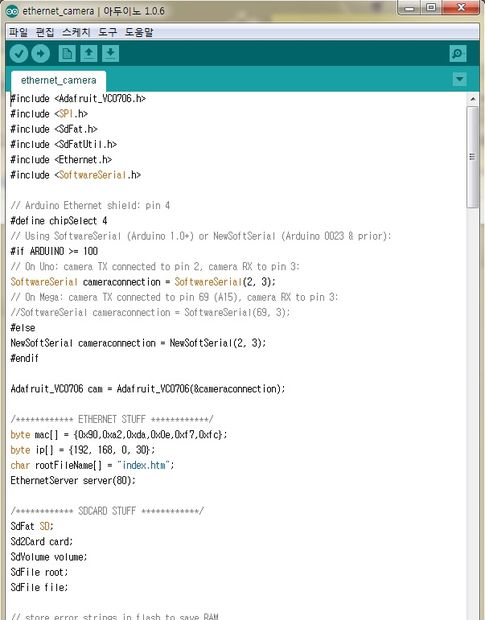Maximize the Arduino window

431,7
